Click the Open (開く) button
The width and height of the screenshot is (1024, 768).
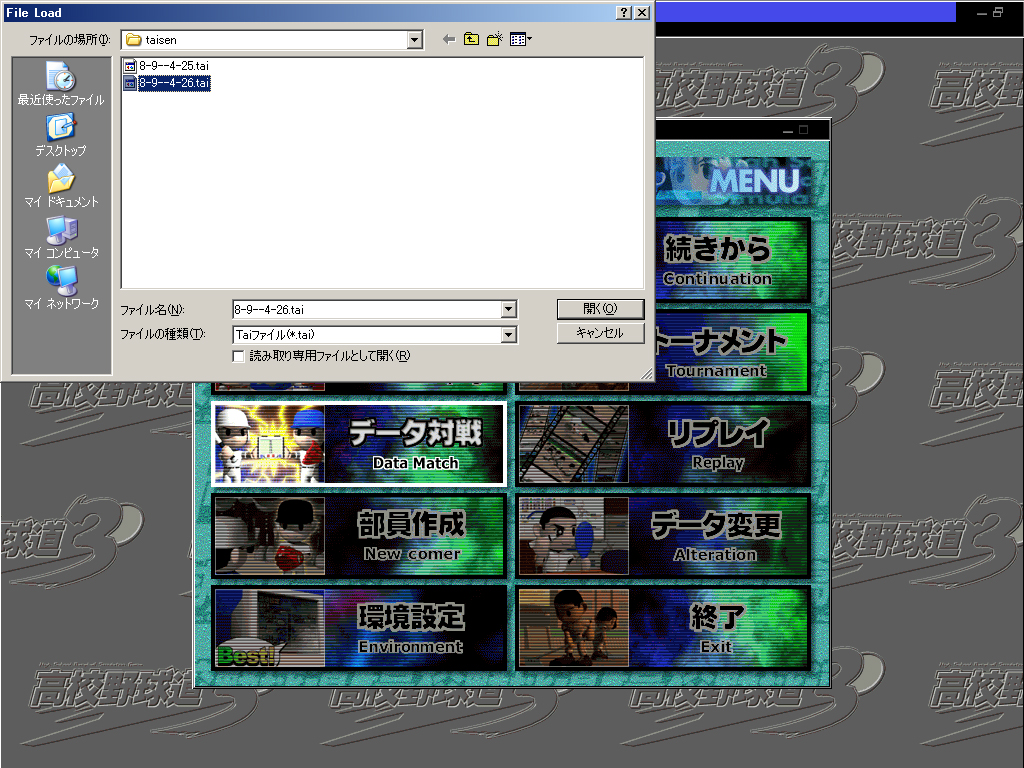click(600, 309)
